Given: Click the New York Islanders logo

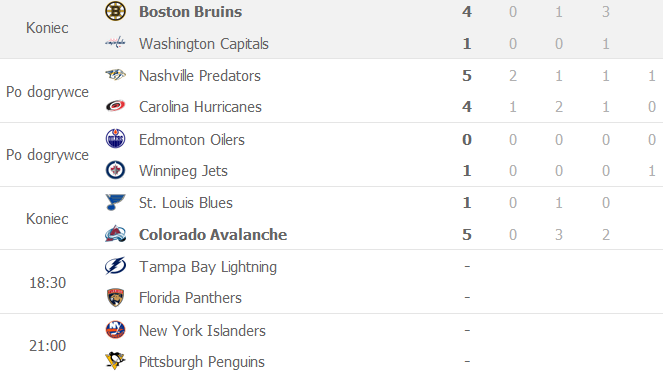Looking at the screenshot, I should pyautogui.click(x=115, y=330).
